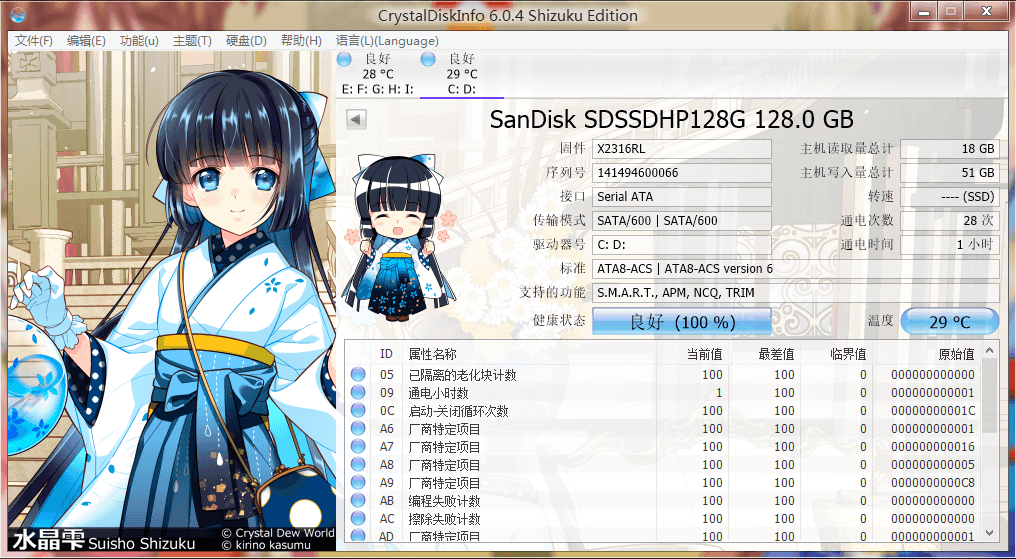
Task: Open the 主题(T) menu
Action: click(x=192, y=41)
